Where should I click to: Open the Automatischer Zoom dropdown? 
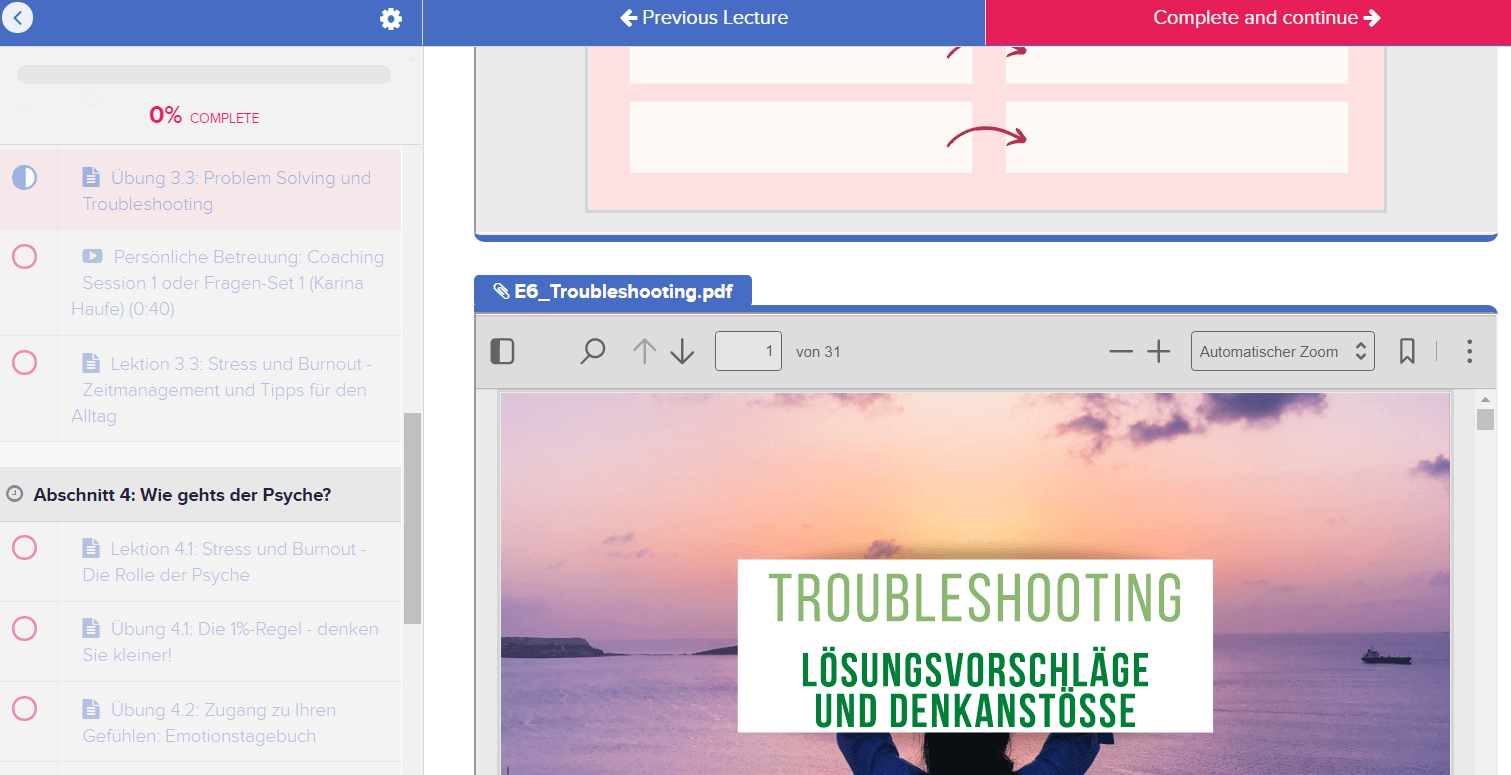(1282, 351)
